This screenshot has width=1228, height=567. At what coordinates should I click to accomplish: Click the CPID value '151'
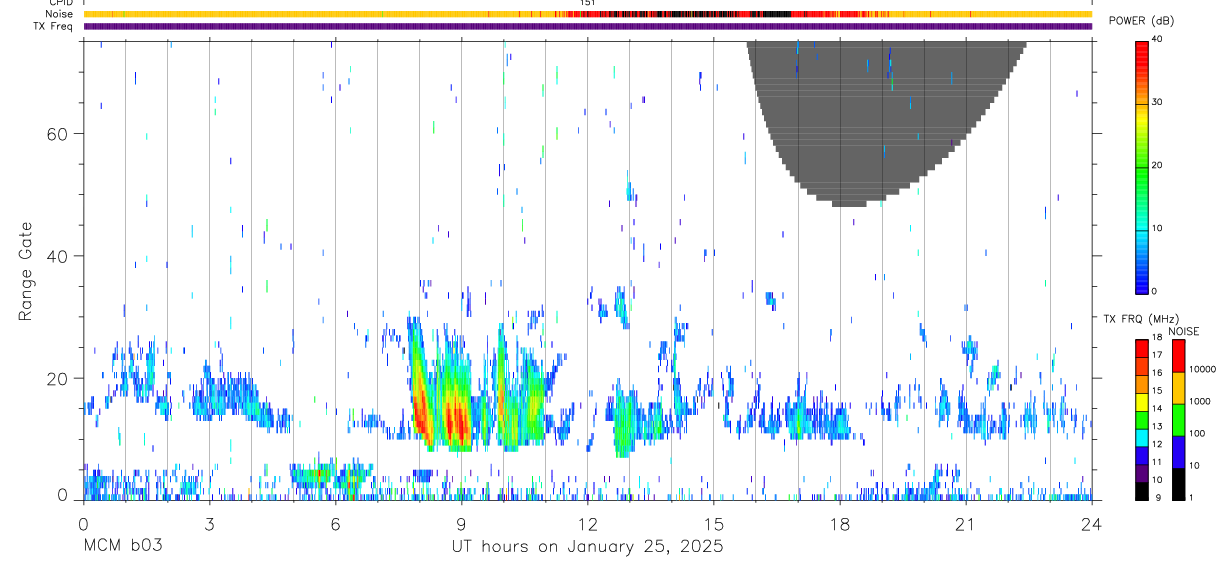(587, 3)
